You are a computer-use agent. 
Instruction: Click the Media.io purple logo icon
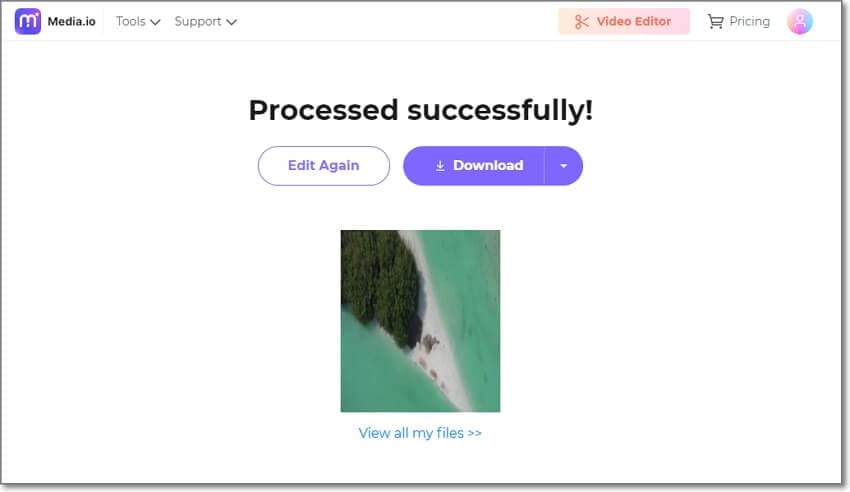28,21
